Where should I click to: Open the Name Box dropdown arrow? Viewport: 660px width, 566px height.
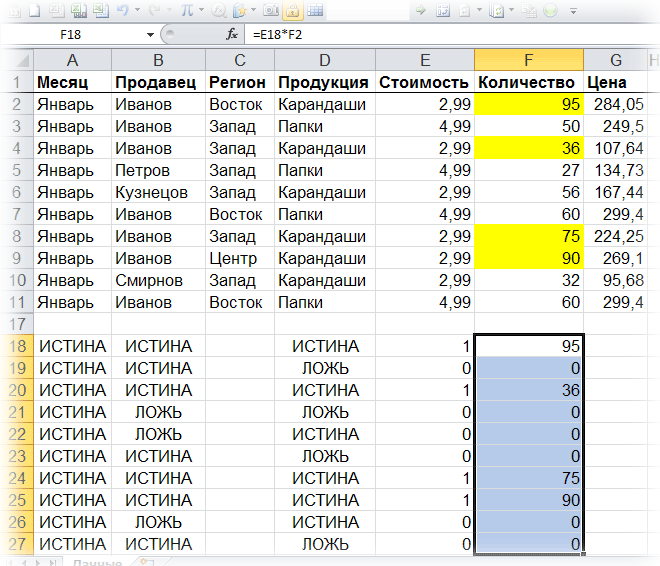tap(150, 35)
